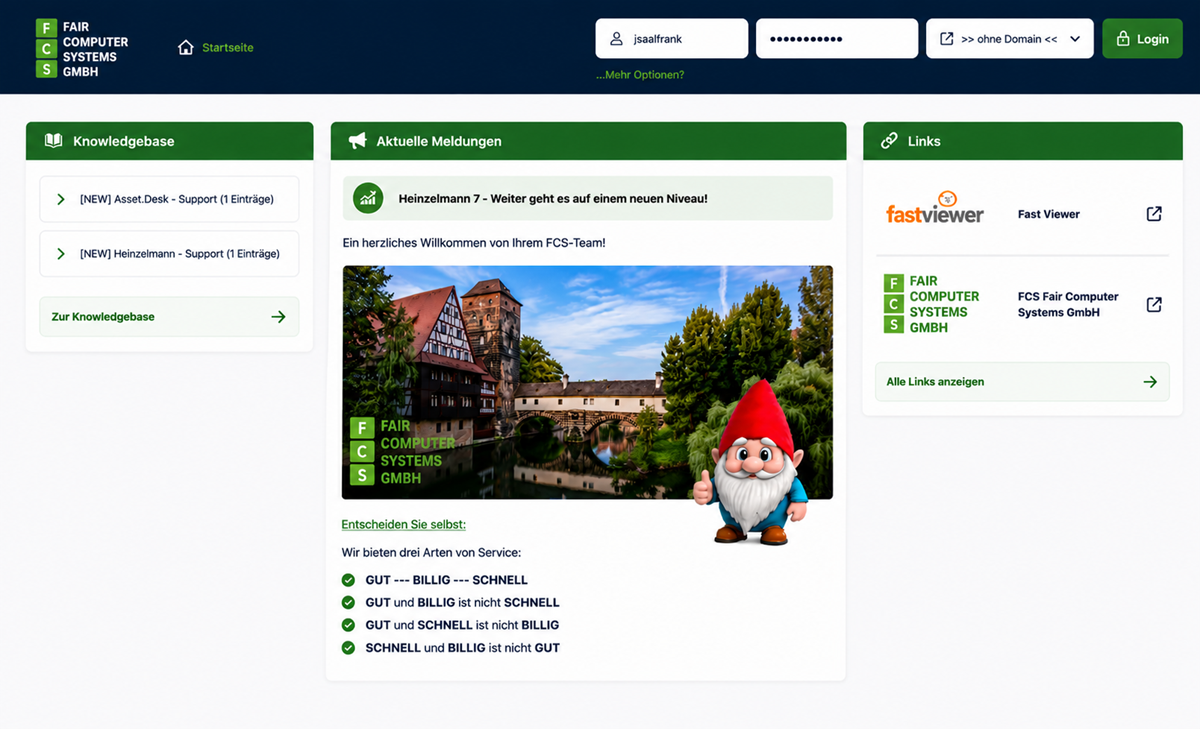Click 'Alle Links anzeigen' button
This screenshot has height=729, width=1200.
coord(1022,382)
